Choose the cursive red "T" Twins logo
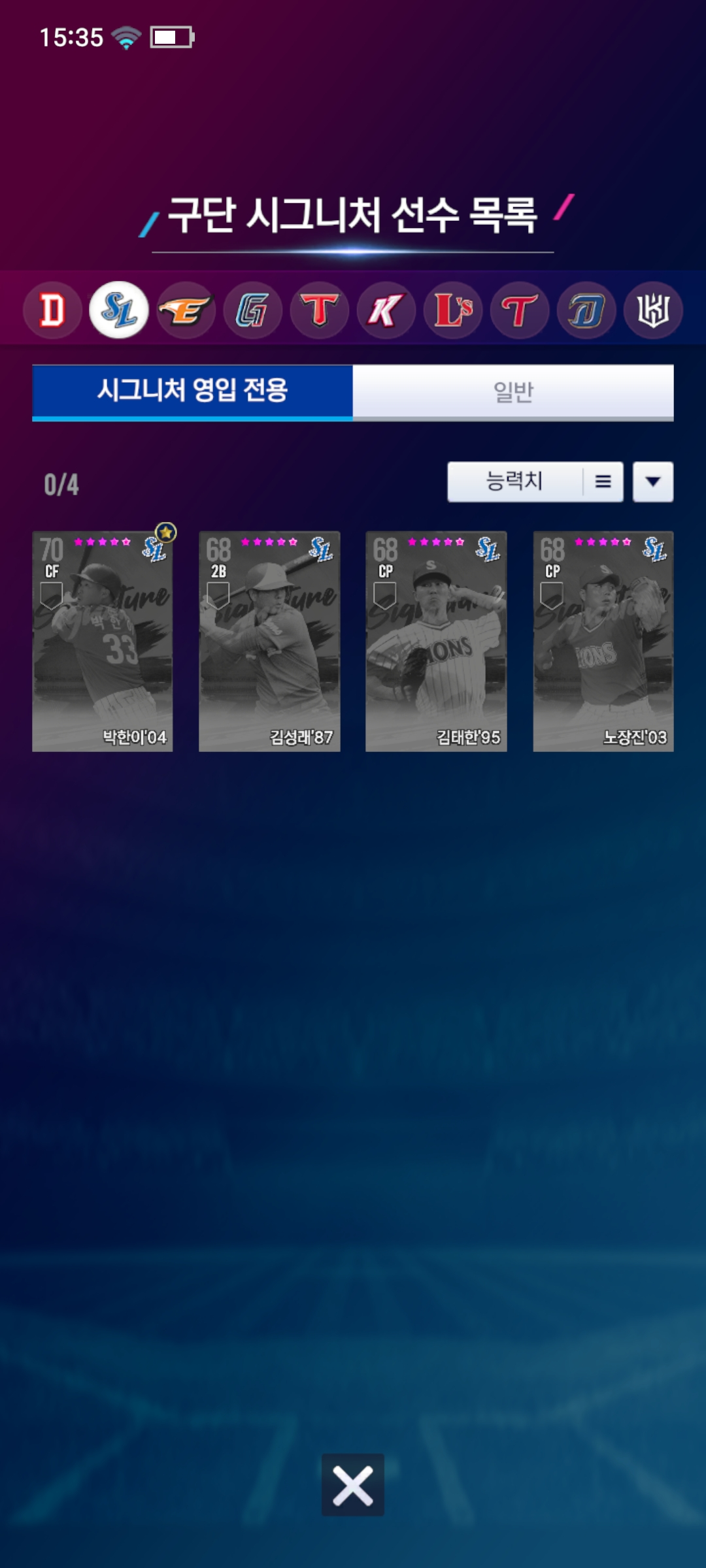Image resolution: width=706 pixels, height=1568 pixels. 520,310
